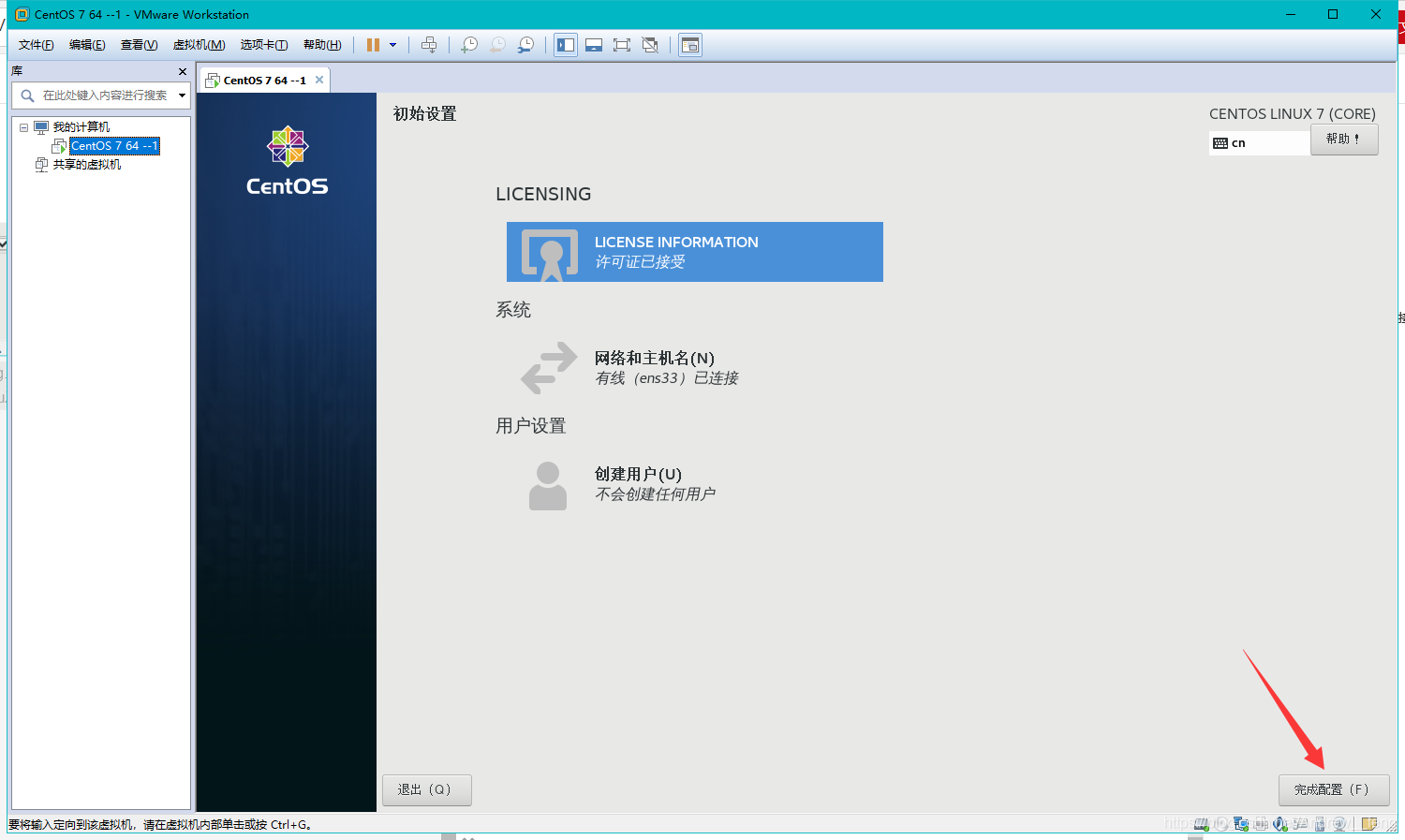The width and height of the screenshot is (1405, 840).
Task: Close the CentOS 7 64 --1 tab
Action: [x=319, y=80]
